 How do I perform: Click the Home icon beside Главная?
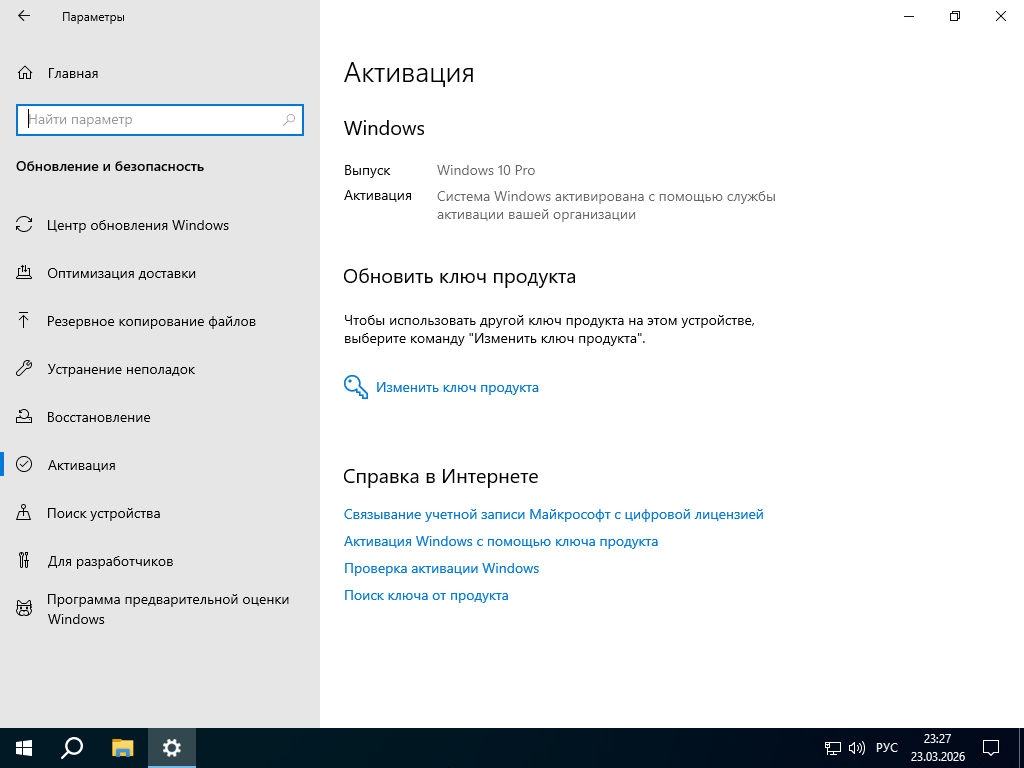click(25, 73)
